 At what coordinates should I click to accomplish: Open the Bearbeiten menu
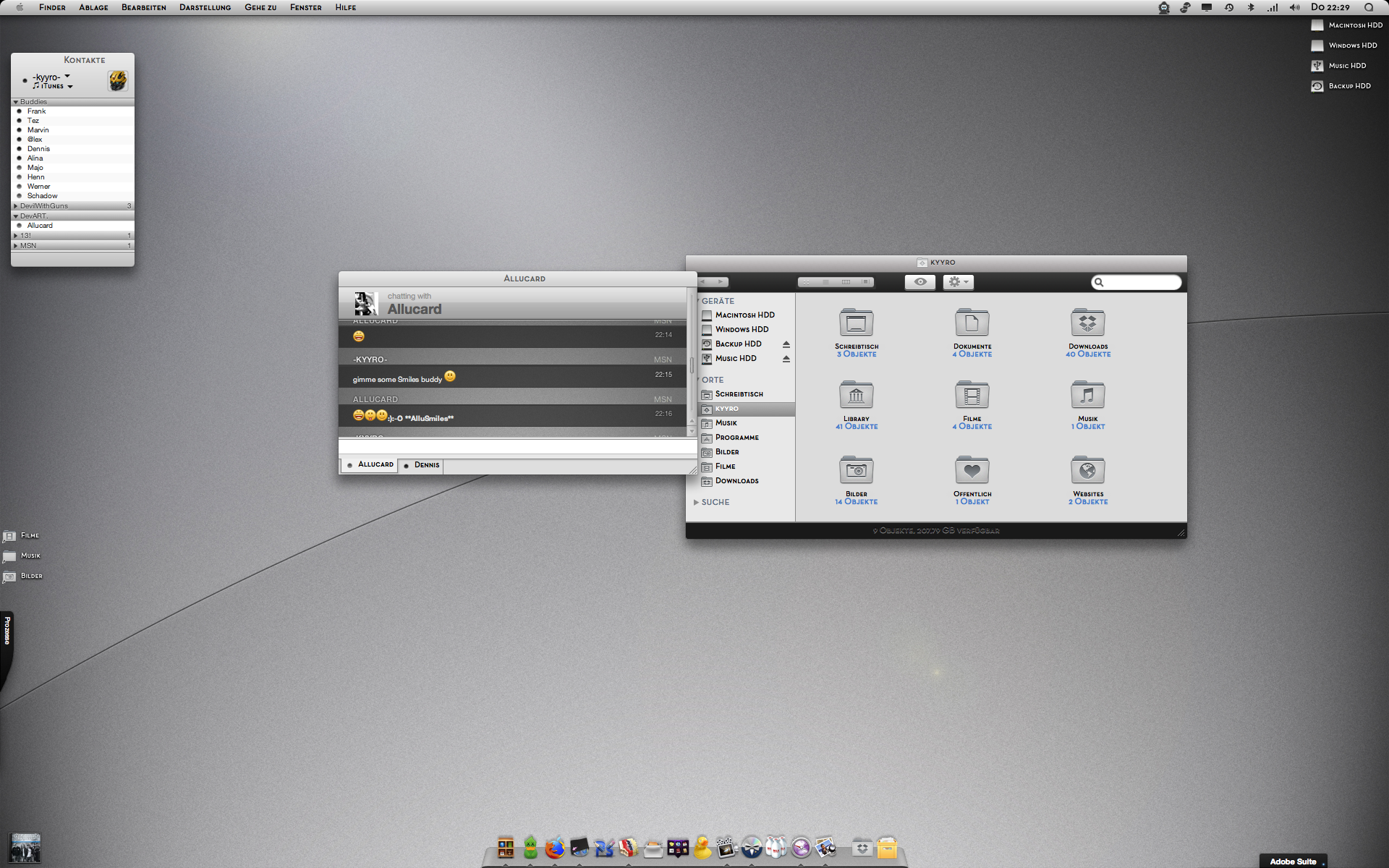tap(144, 7)
